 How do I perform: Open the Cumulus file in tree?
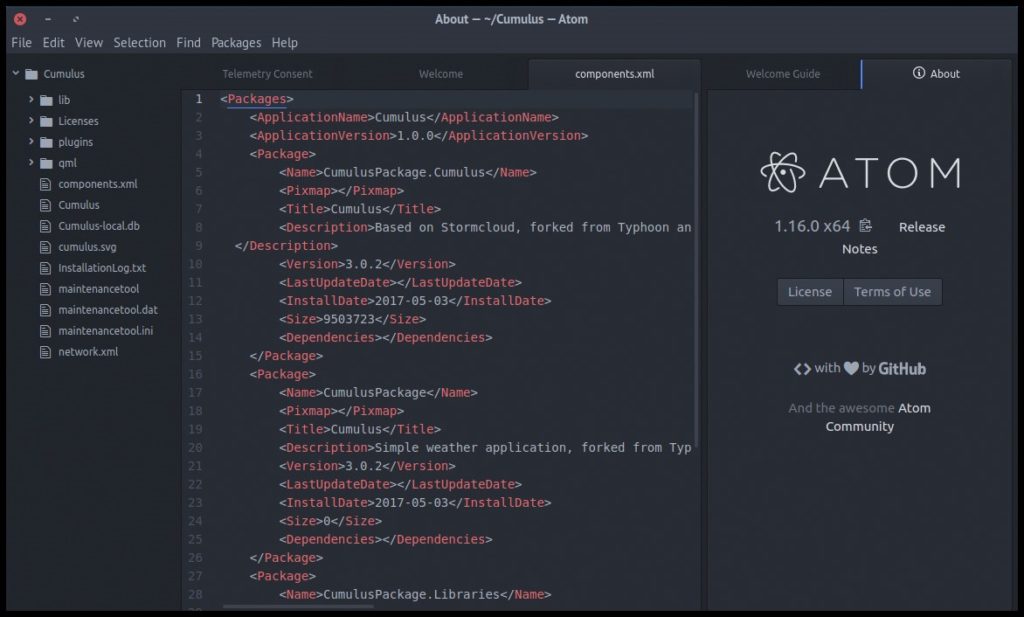point(79,205)
